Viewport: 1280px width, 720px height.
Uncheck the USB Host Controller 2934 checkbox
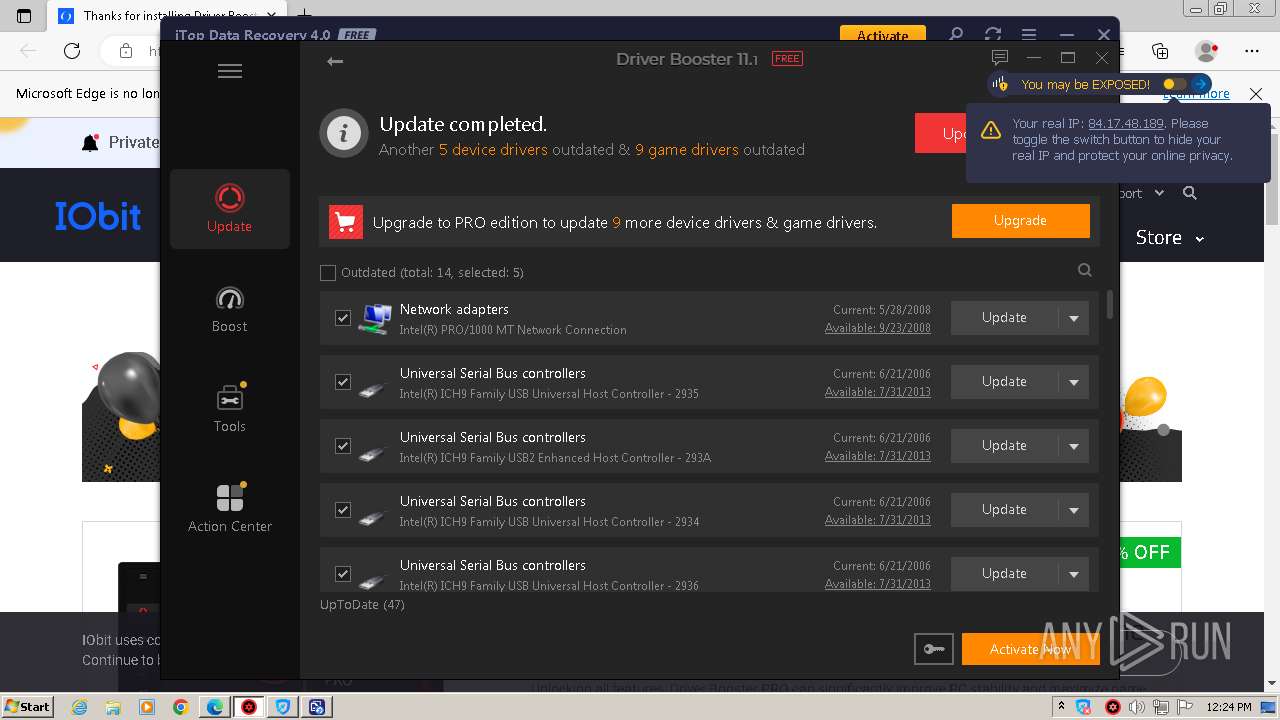(x=343, y=510)
